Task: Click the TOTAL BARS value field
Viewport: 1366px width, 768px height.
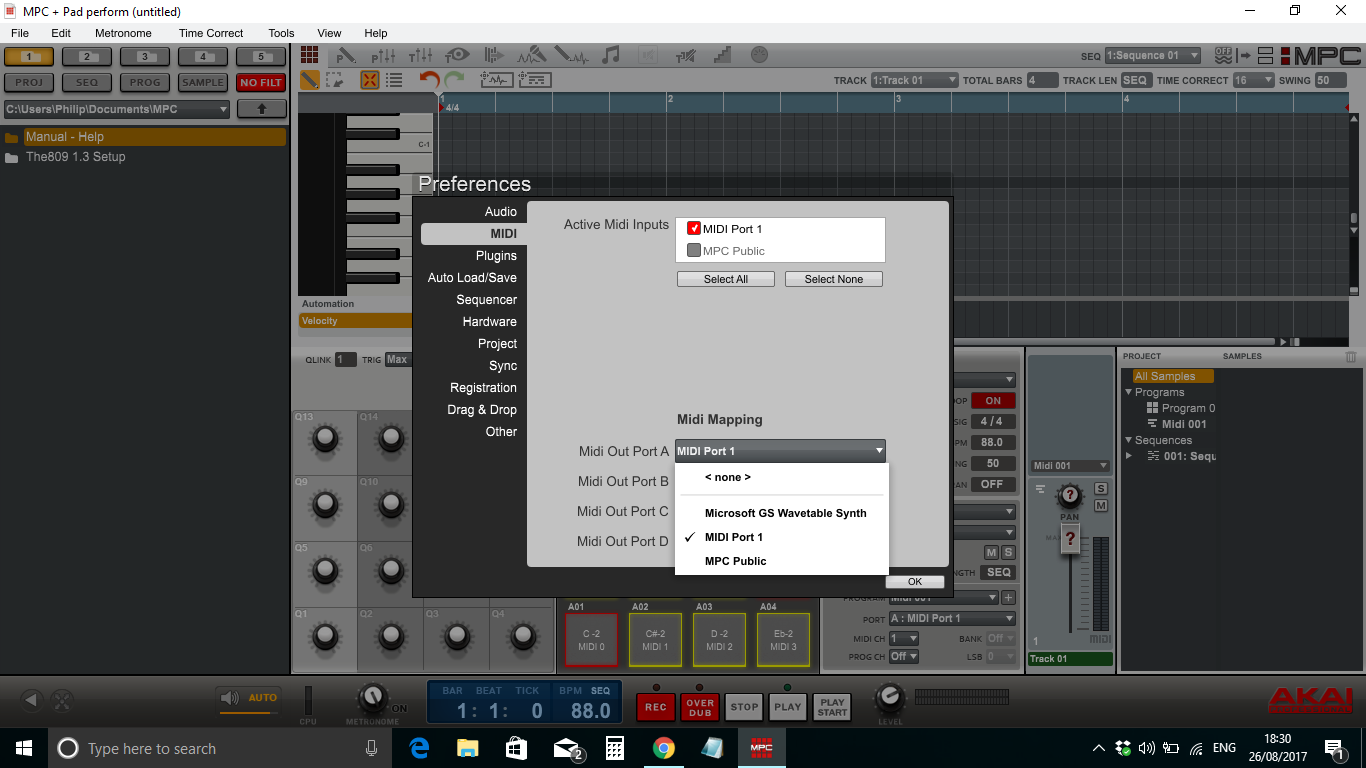Action: [1043, 80]
